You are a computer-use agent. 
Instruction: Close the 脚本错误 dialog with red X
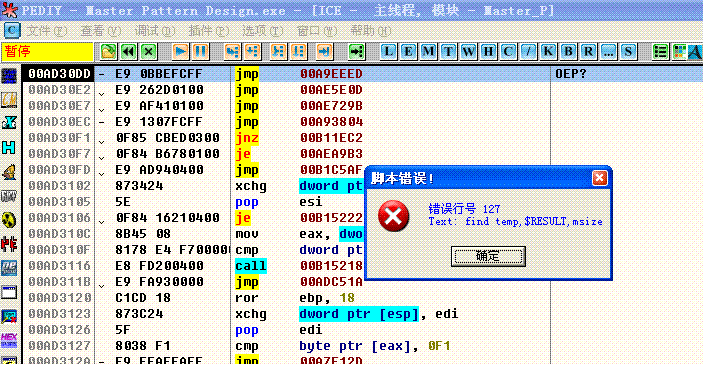pos(599,178)
